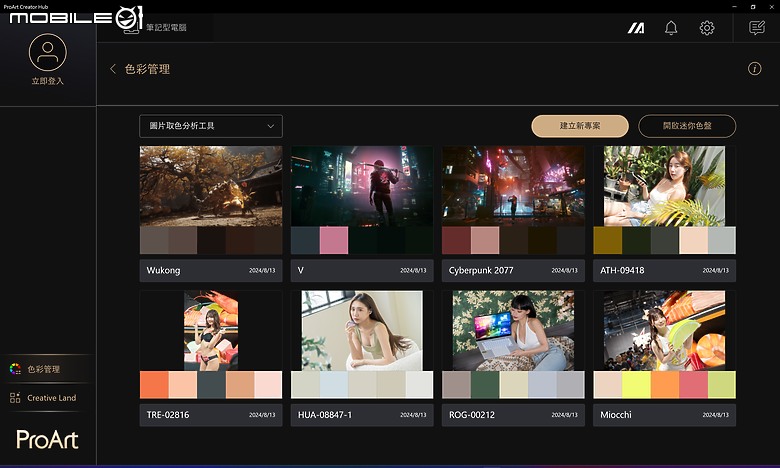Viewport: 780px width, 468px height.
Task: Pick the salmon pink swatch in Cyberpunk 2077
Action: [x=485, y=240]
